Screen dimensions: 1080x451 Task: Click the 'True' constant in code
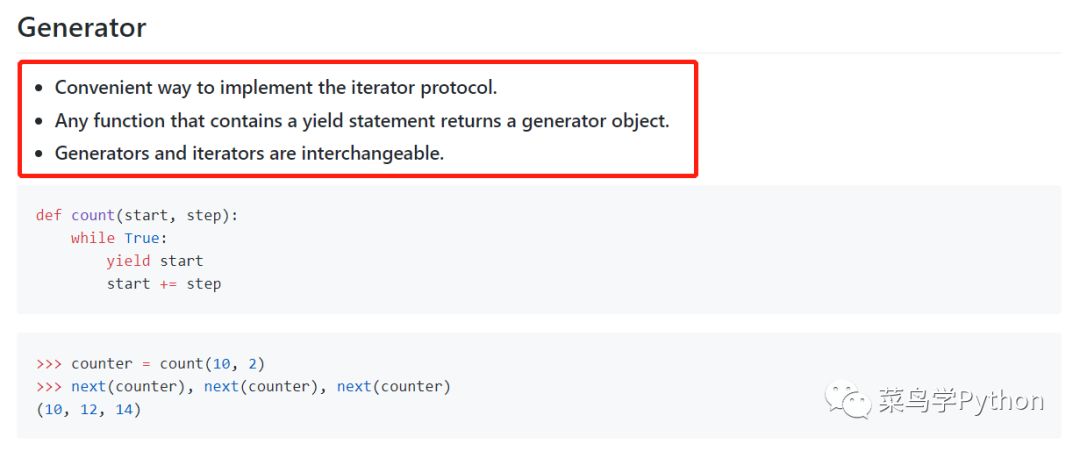[142, 238]
